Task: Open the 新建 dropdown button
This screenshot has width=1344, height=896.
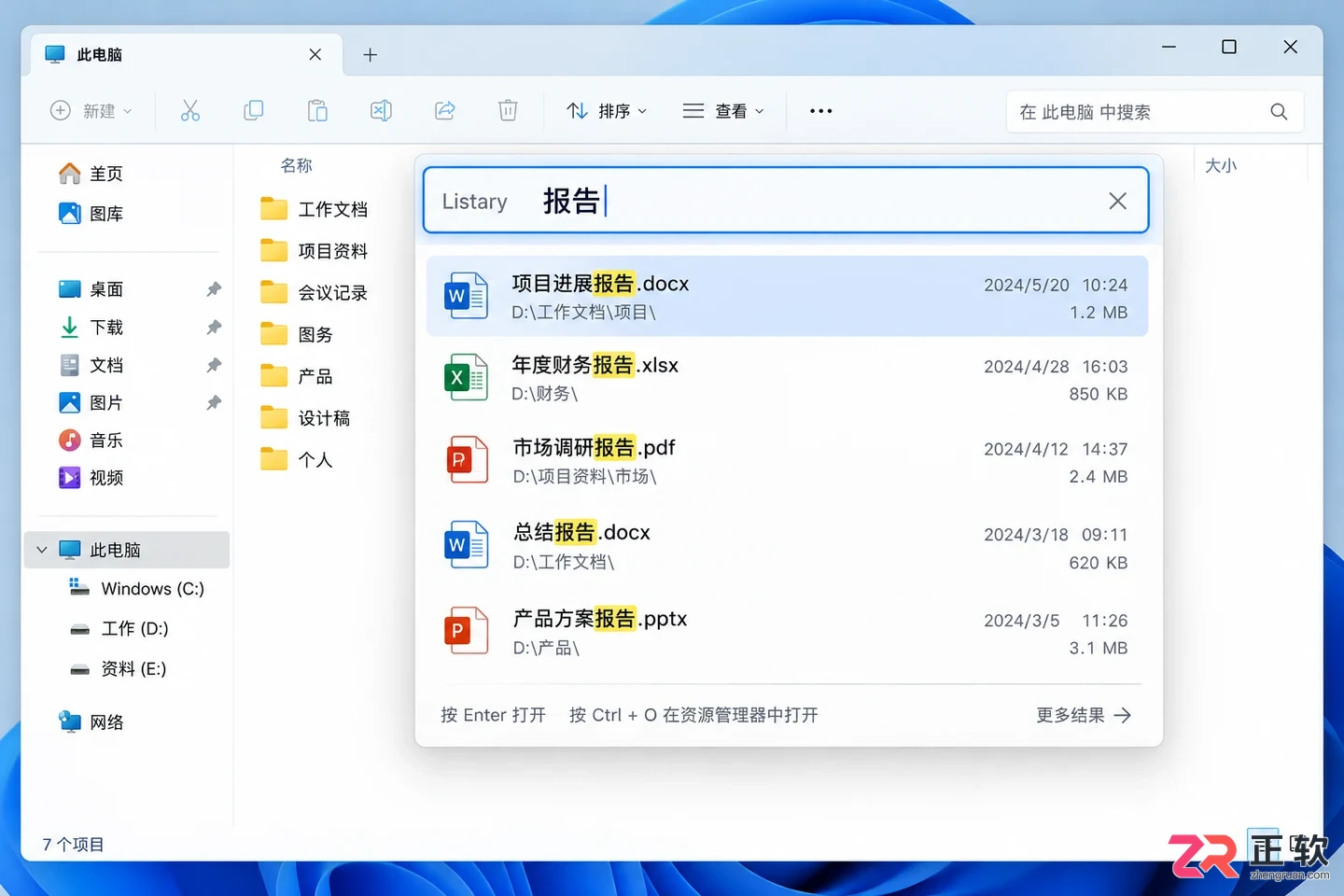Action: (91, 111)
